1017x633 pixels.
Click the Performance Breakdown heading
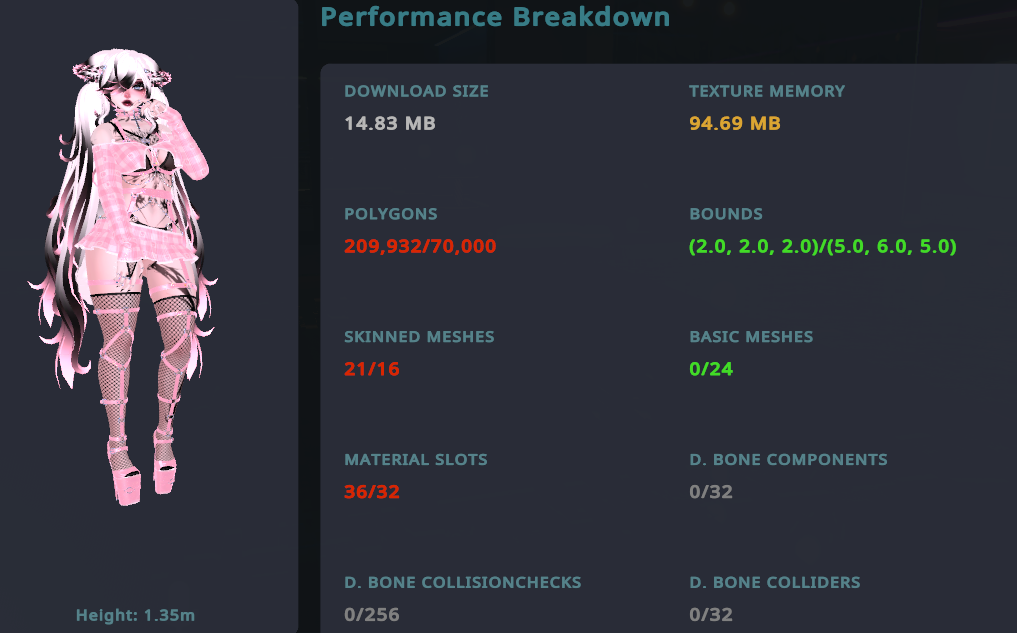tap(495, 17)
